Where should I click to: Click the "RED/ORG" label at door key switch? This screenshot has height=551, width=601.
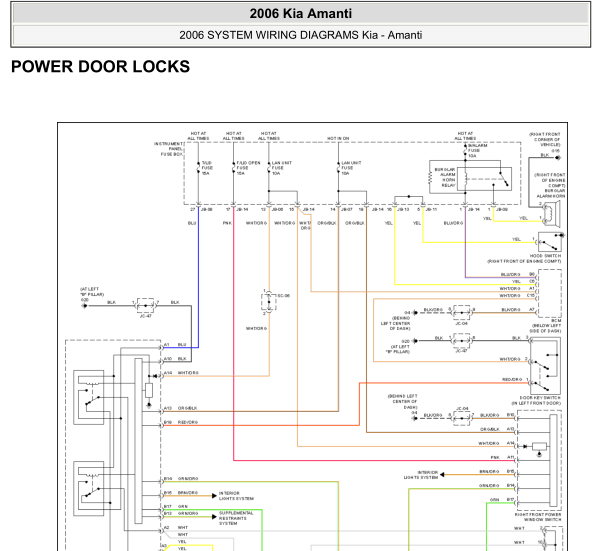tap(512, 379)
